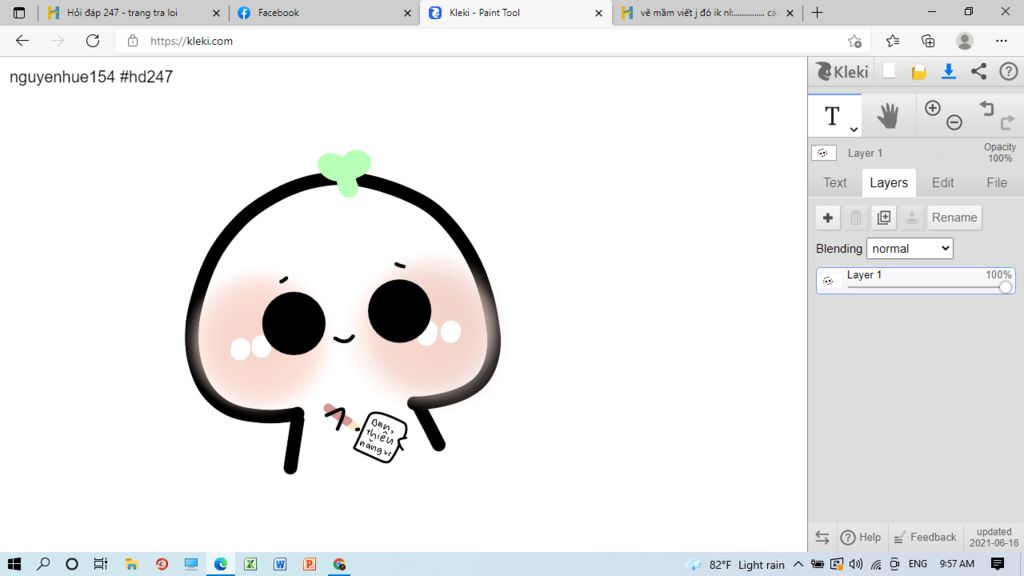Image resolution: width=1024 pixels, height=576 pixels.
Task: Select Layer 1 in the layers list
Action: [x=915, y=280]
